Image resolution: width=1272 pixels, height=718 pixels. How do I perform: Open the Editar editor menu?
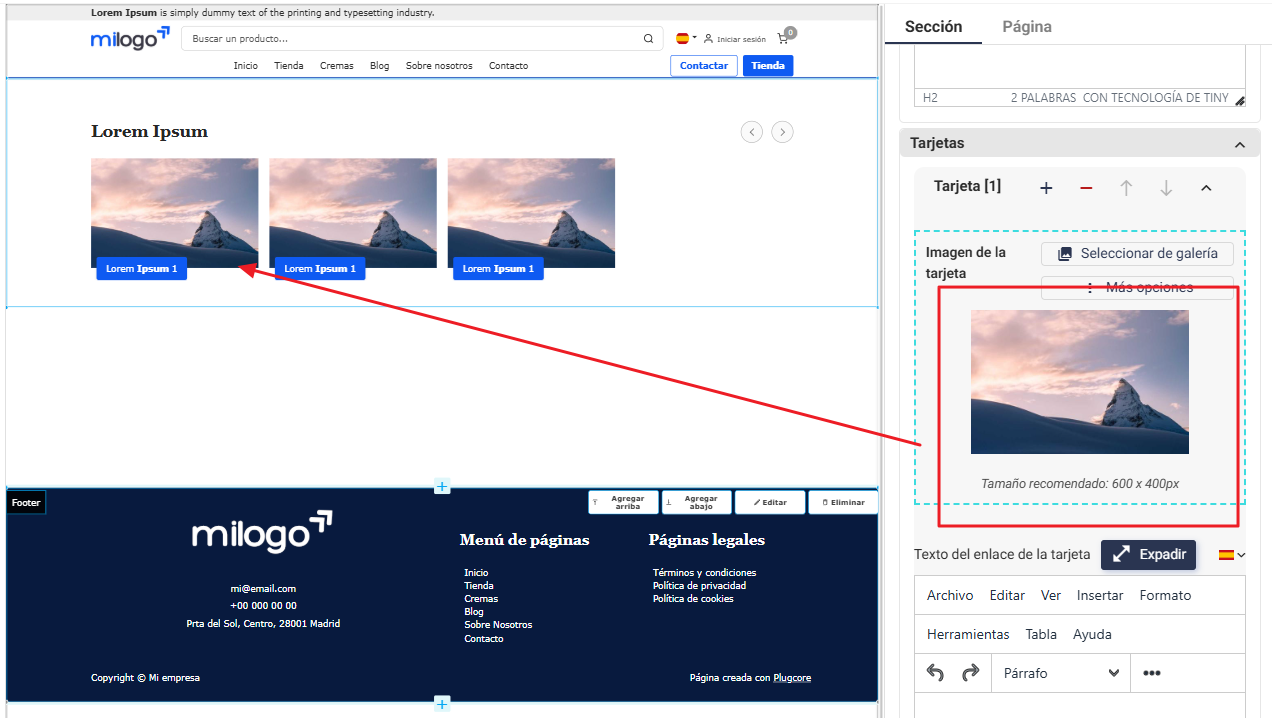tap(1007, 595)
